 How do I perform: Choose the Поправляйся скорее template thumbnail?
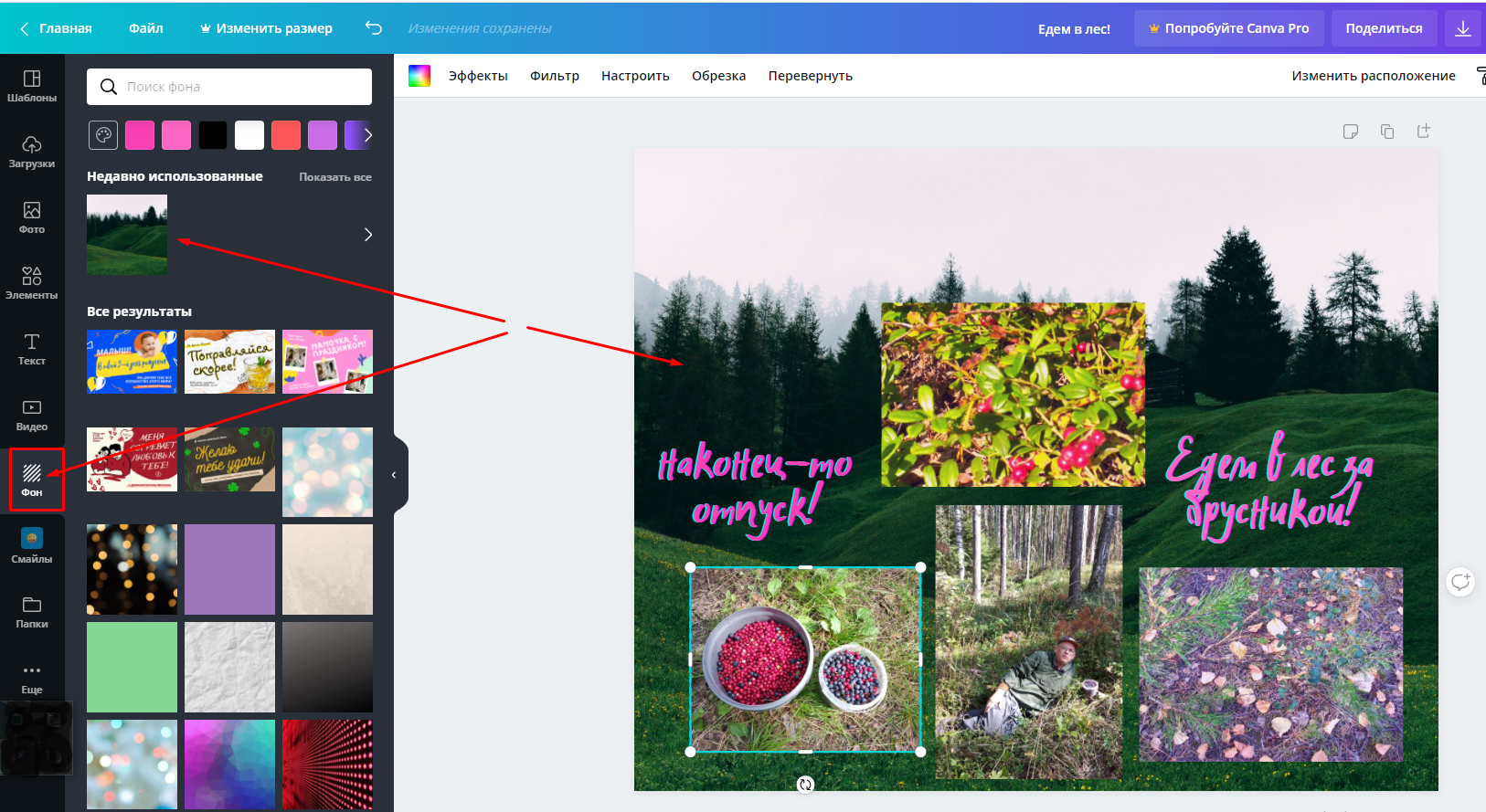(229, 362)
